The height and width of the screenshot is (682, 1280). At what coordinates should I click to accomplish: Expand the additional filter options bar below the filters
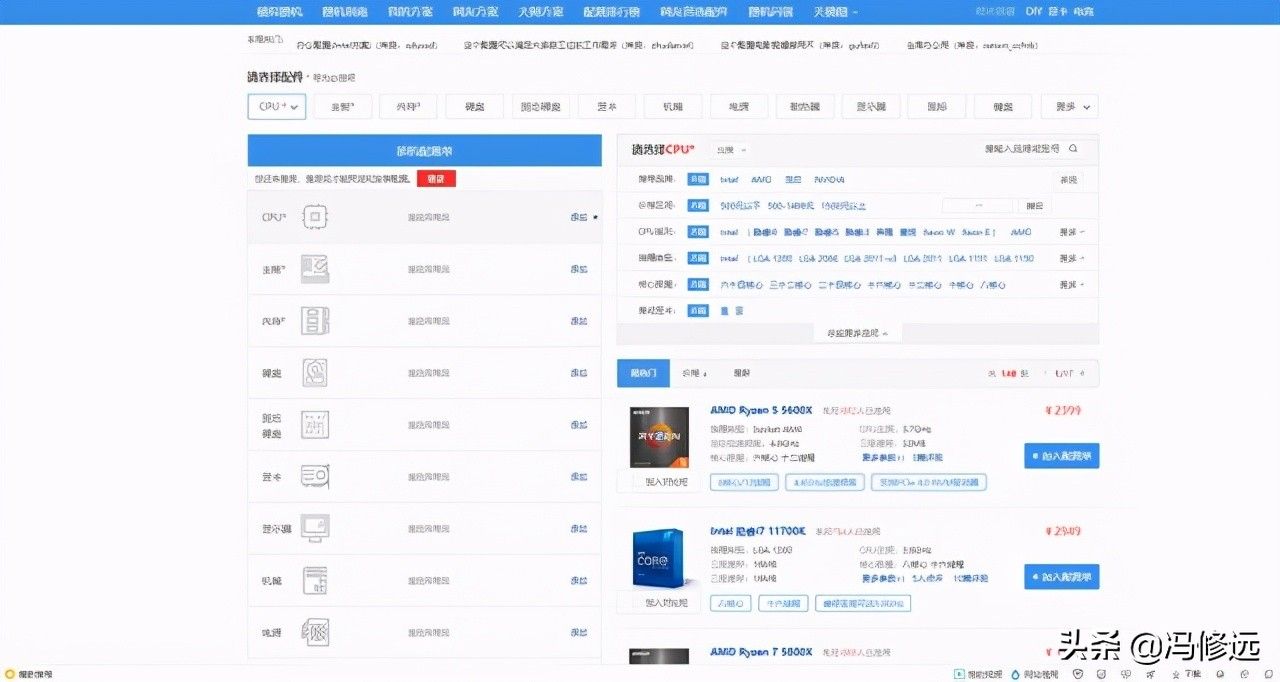point(857,333)
